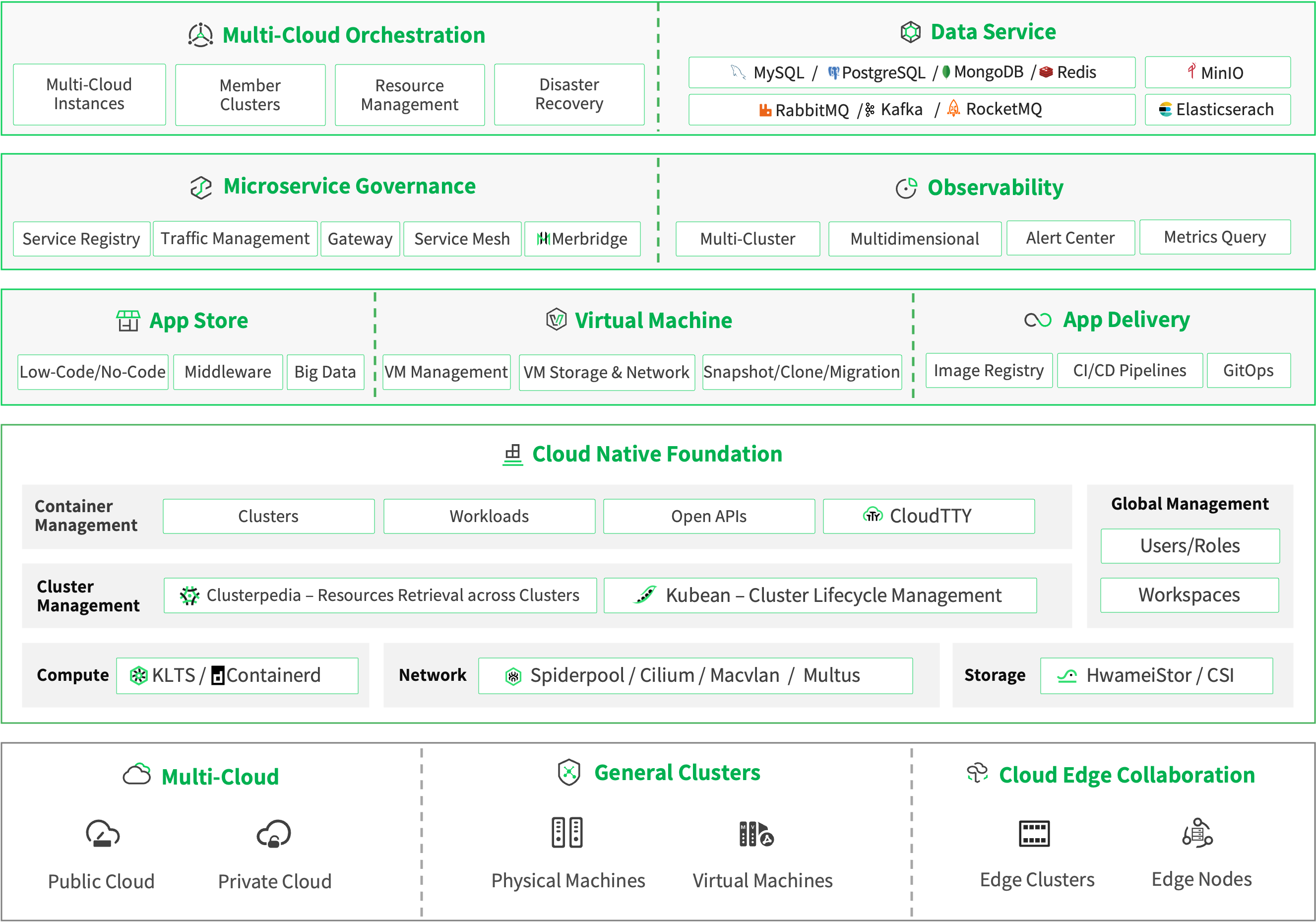Open the GitOps box
The height and width of the screenshot is (923, 1316).
pos(1249,371)
